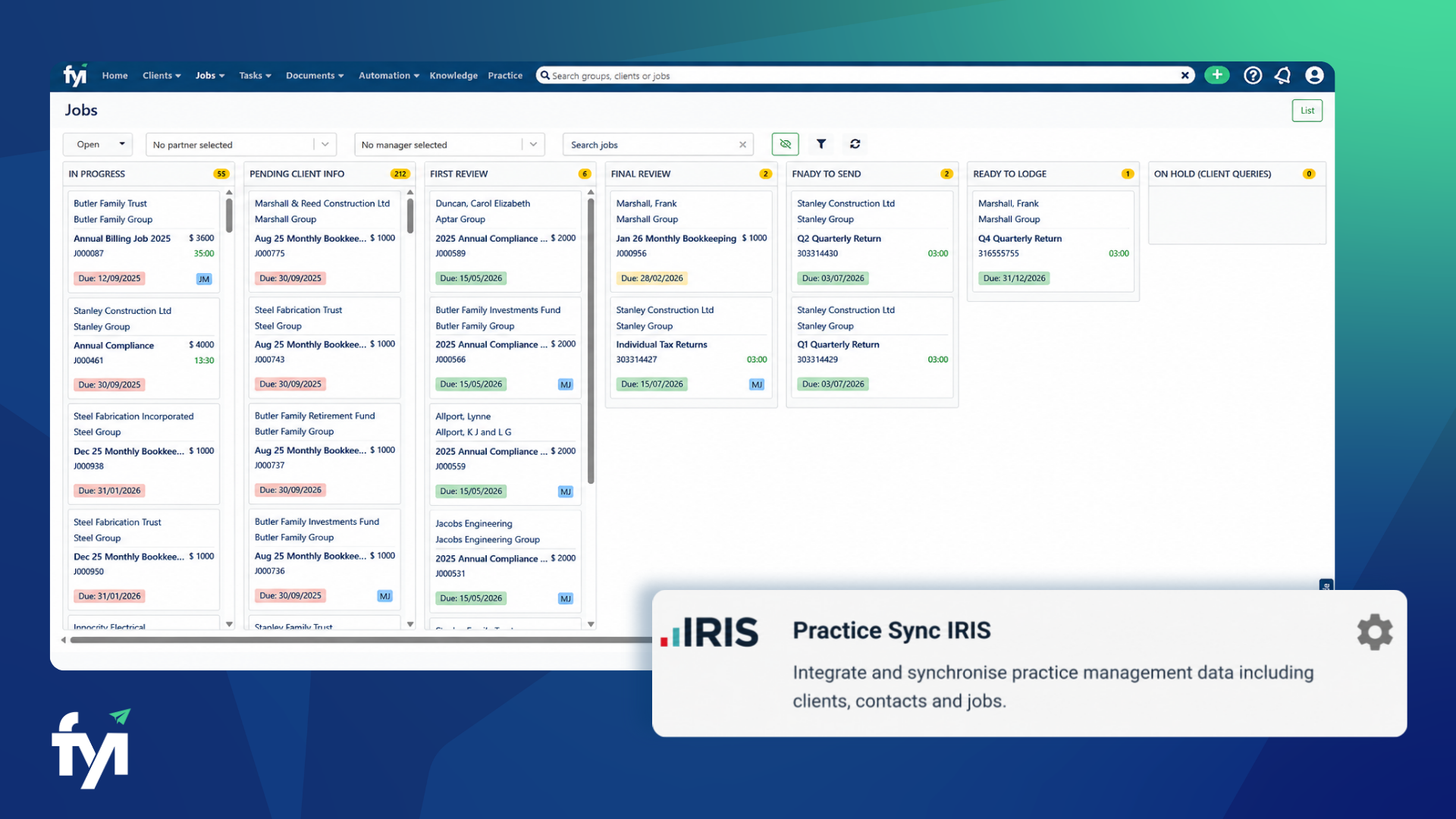
Task: Expand the No manager selected dropdown
Action: 450,144
